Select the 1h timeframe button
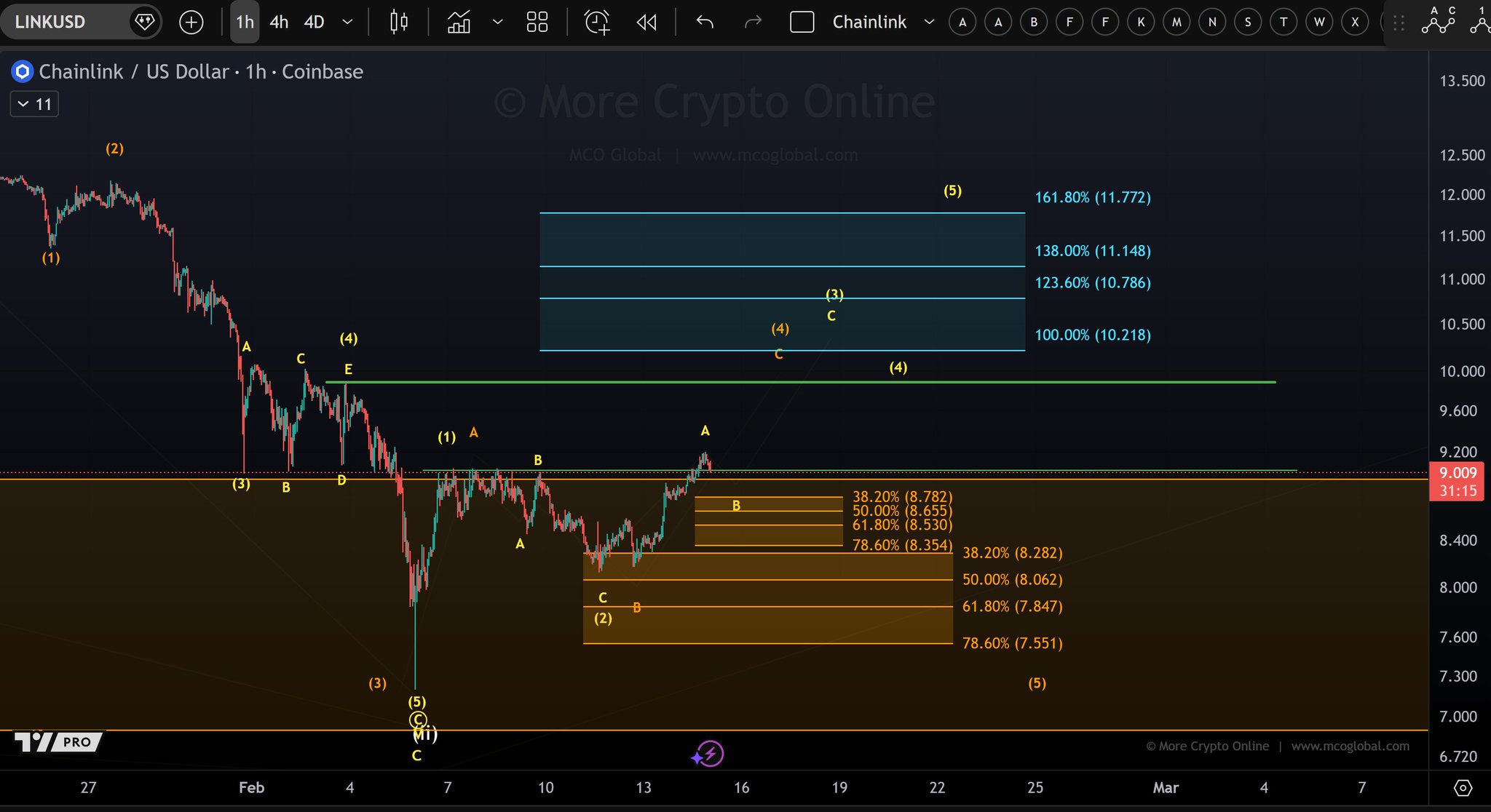 point(245,22)
